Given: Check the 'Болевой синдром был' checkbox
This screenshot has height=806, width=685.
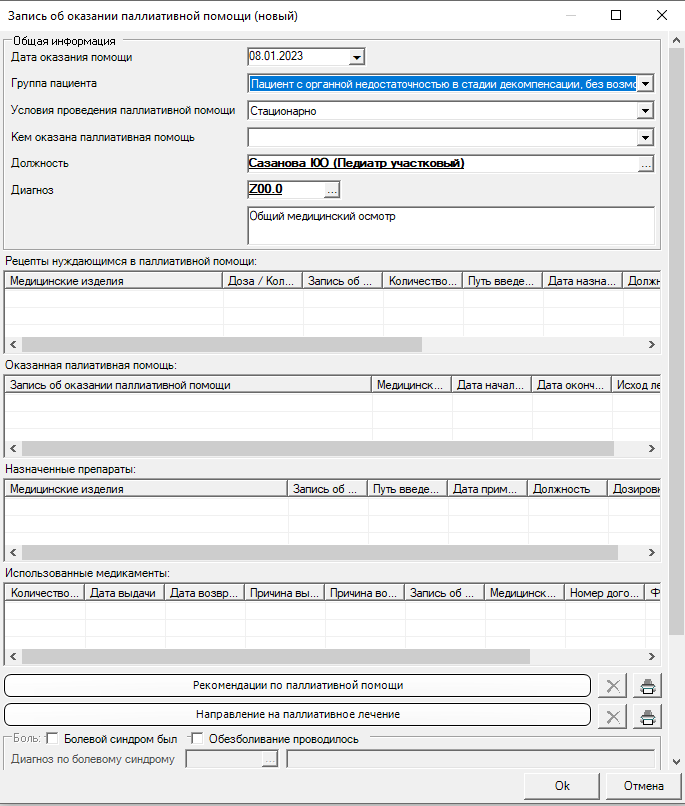Looking at the screenshot, I should pyautogui.click(x=52, y=739).
